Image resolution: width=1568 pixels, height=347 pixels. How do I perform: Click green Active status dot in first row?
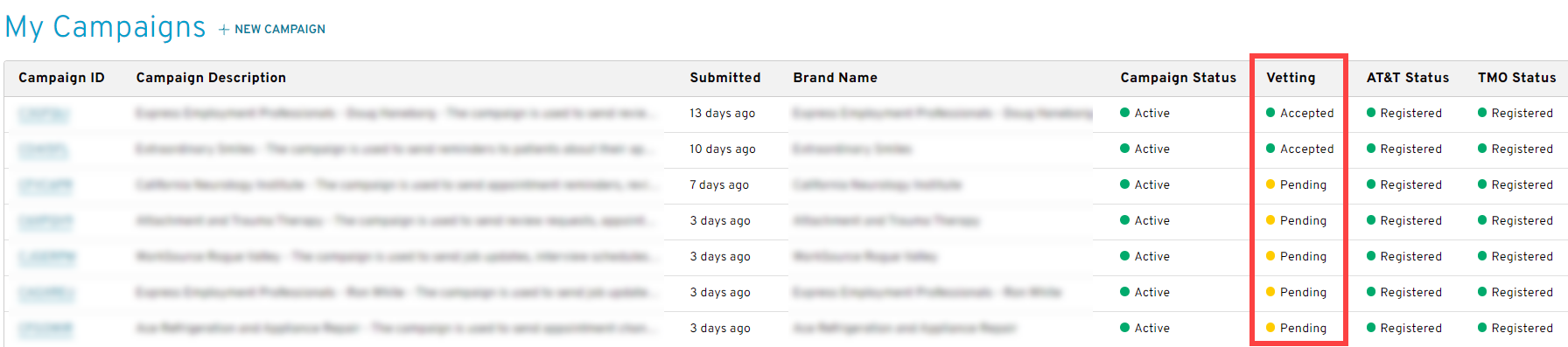click(x=1125, y=113)
